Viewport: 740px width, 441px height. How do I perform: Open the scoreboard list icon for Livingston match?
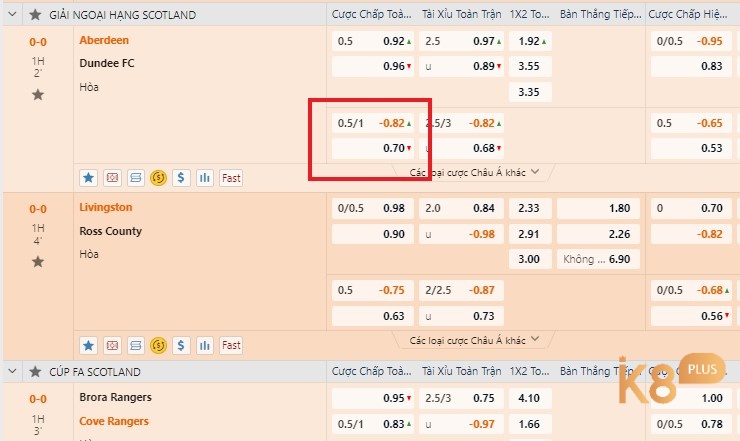135,345
